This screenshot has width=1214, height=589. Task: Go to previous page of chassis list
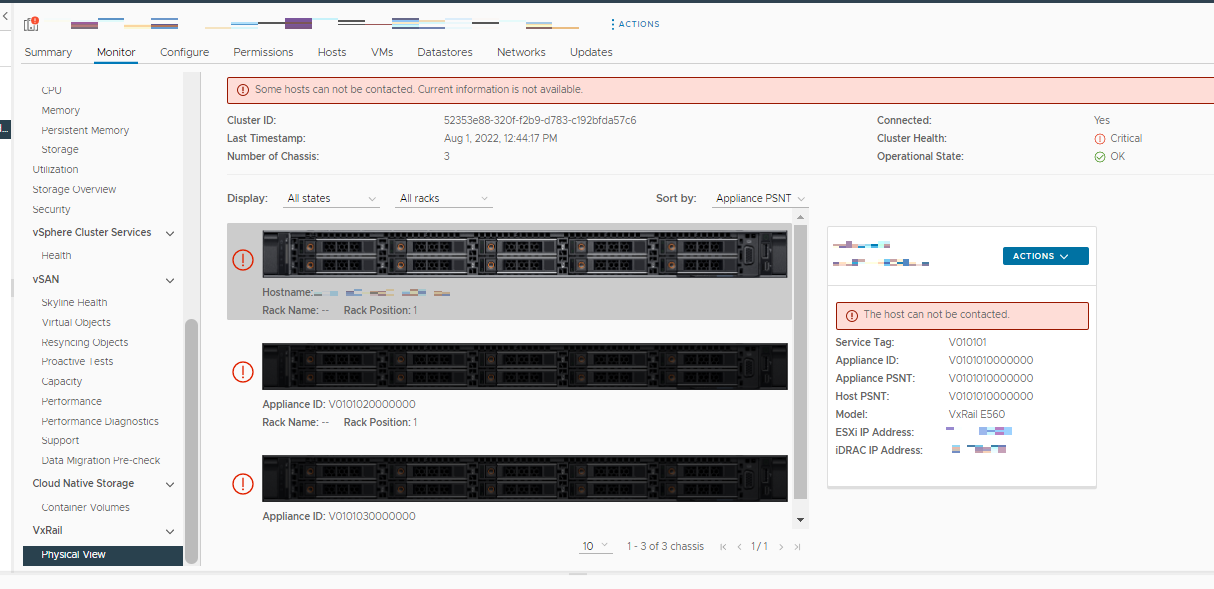[x=740, y=547]
